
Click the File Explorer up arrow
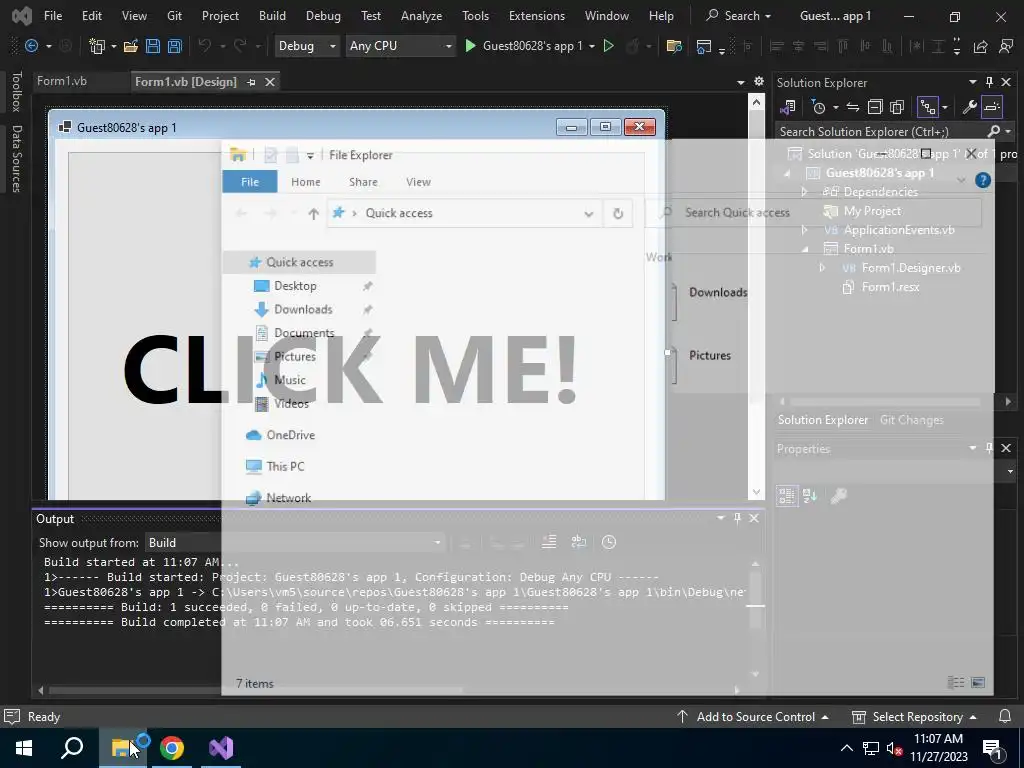(313, 214)
